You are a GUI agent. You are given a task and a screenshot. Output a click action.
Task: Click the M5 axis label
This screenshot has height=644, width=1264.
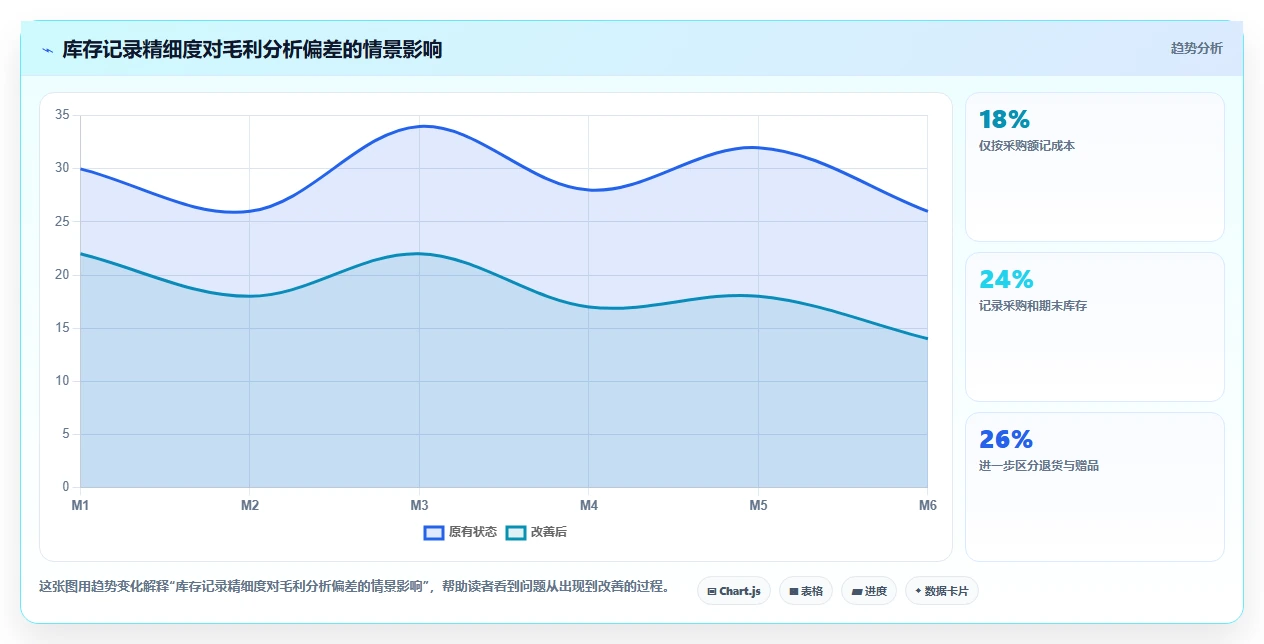758,506
